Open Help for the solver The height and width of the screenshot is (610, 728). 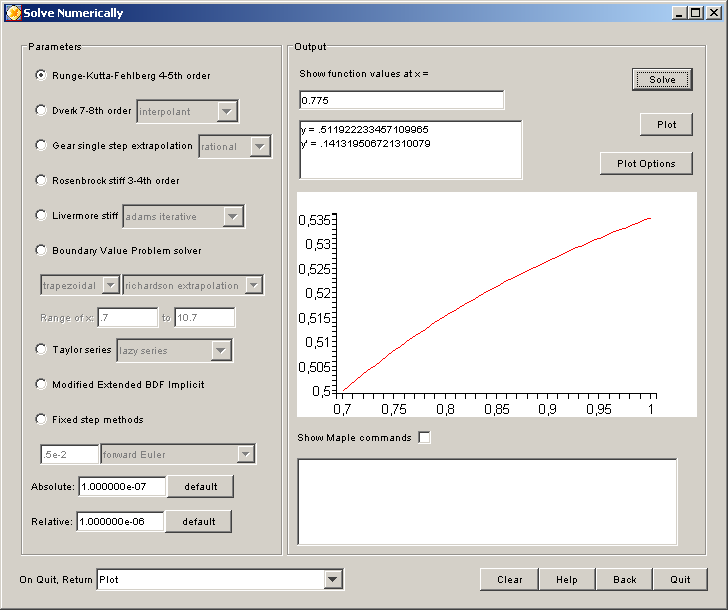[x=567, y=580]
